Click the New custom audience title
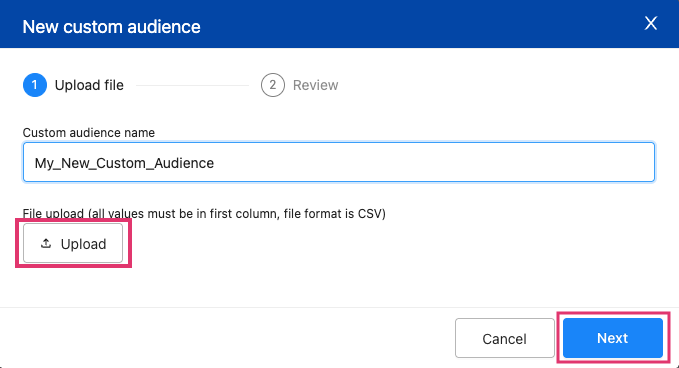Image resolution: width=679 pixels, height=368 pixels. tap(111, 27)
